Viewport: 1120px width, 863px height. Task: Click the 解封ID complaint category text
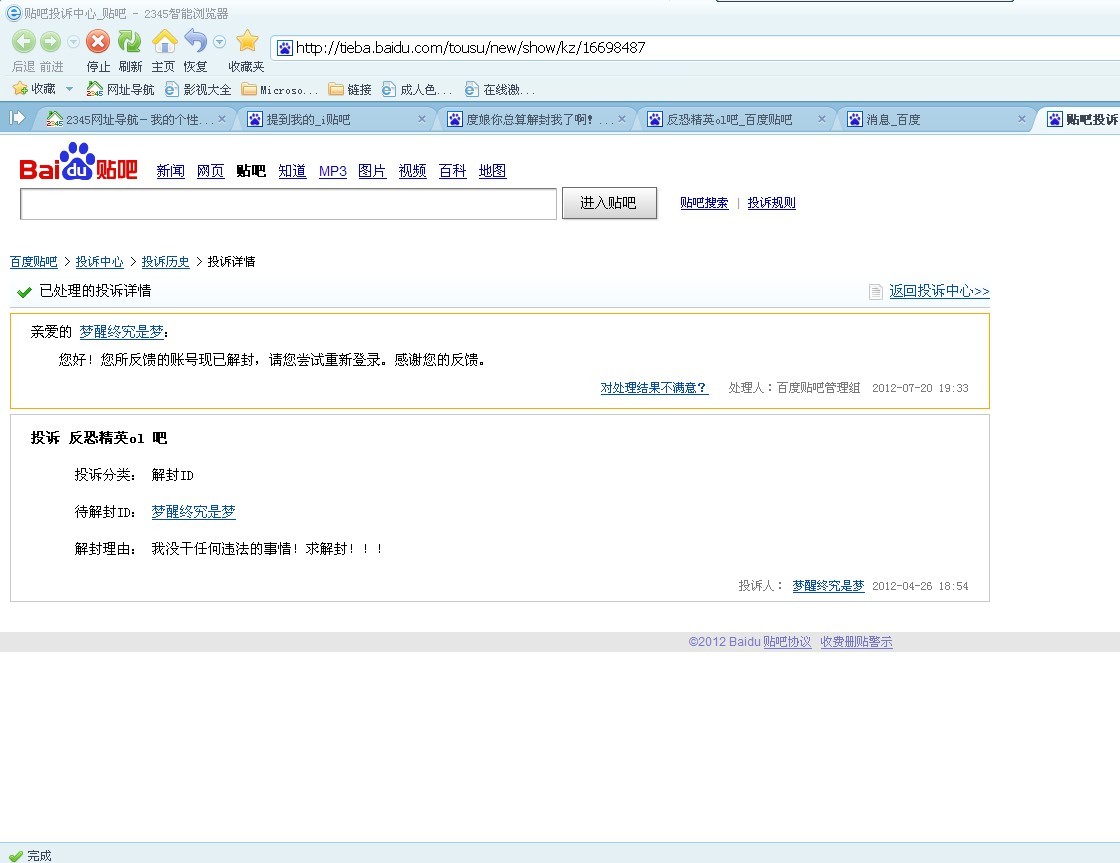pyautogui.click(x=172, y=476)
